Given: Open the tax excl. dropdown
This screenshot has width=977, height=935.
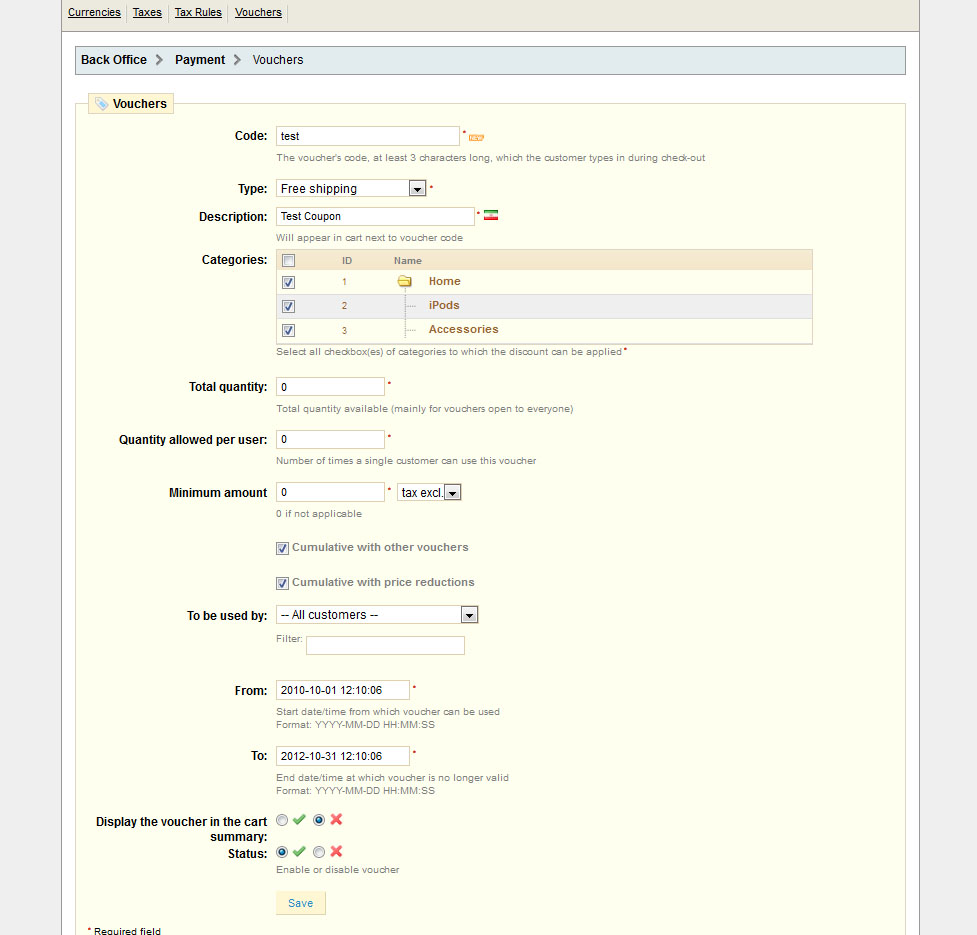Looking at the screenshot, I should [x=429, y=492].
